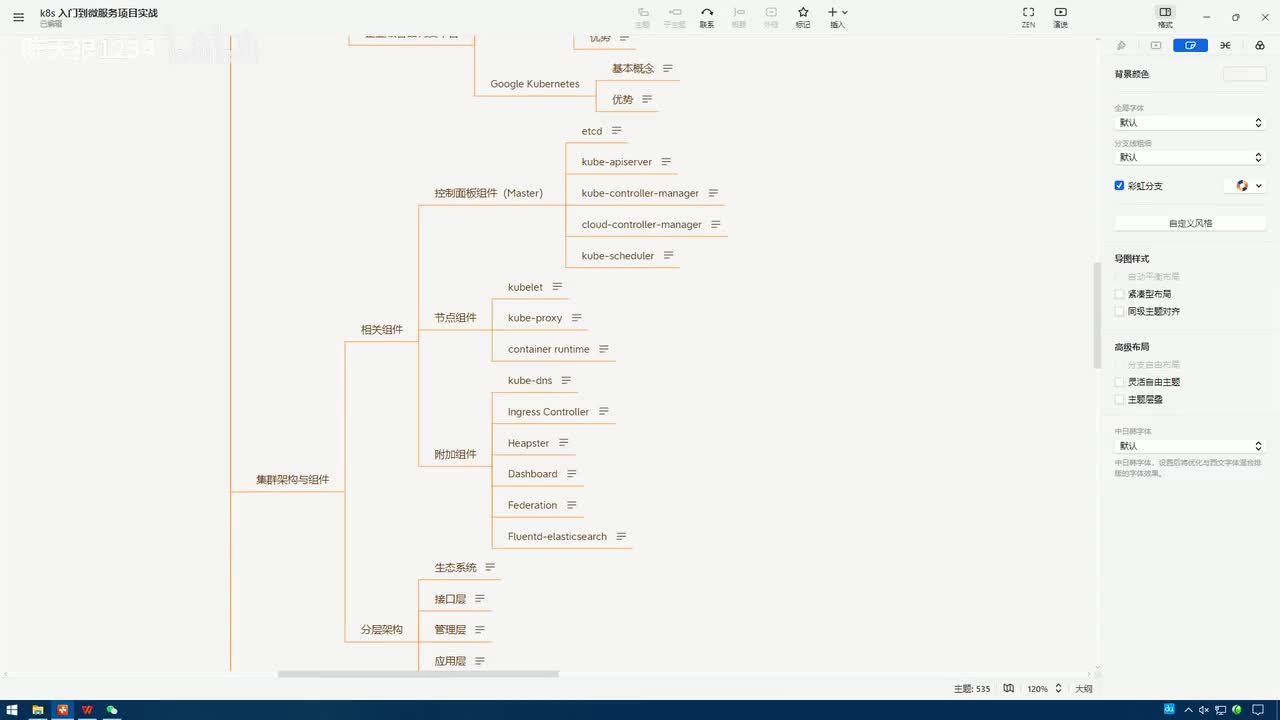Switch to 大纲 outline view
1280x720 pixels.
pos(1083,689)
